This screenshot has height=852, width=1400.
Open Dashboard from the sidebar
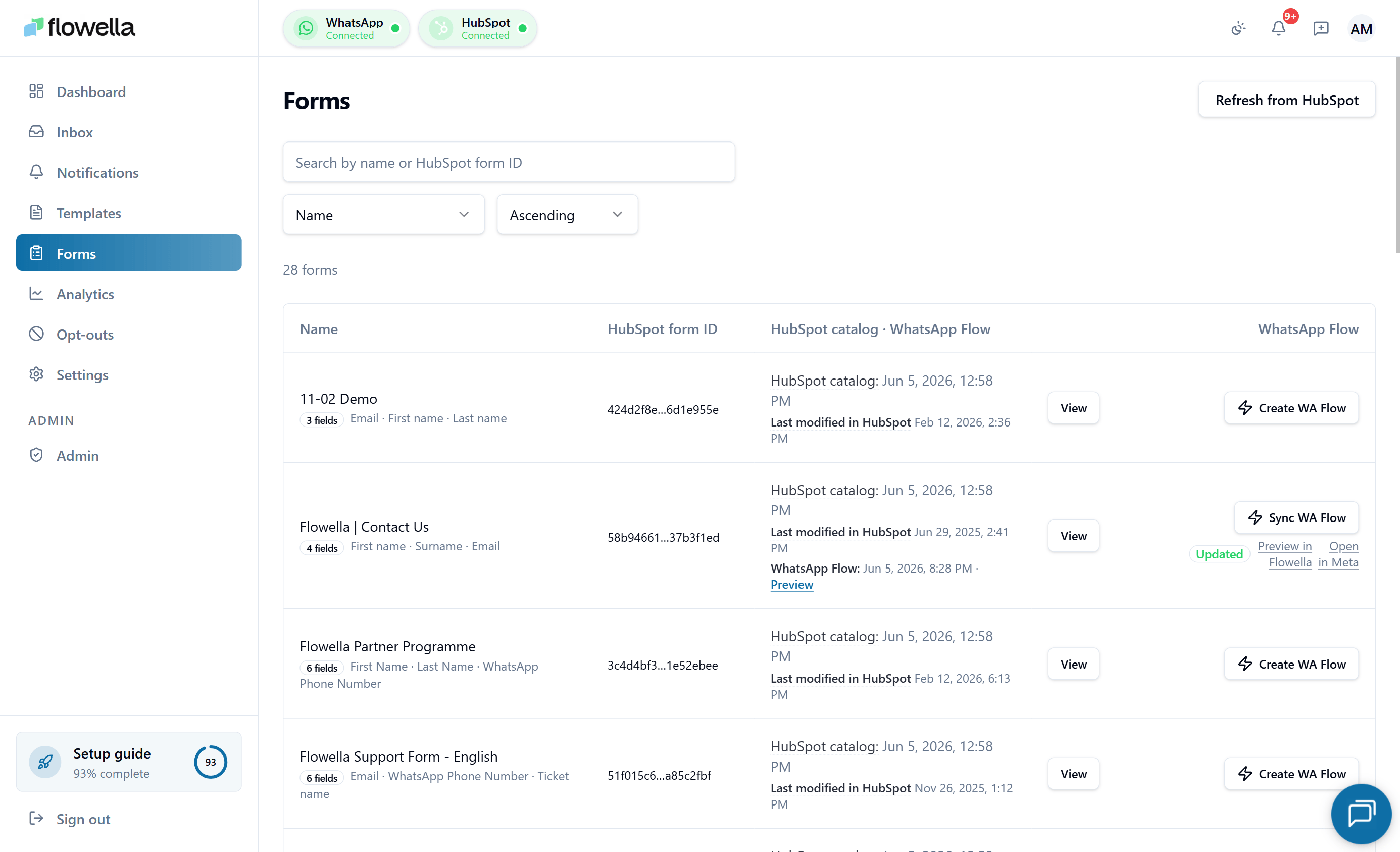click(129, 91)
